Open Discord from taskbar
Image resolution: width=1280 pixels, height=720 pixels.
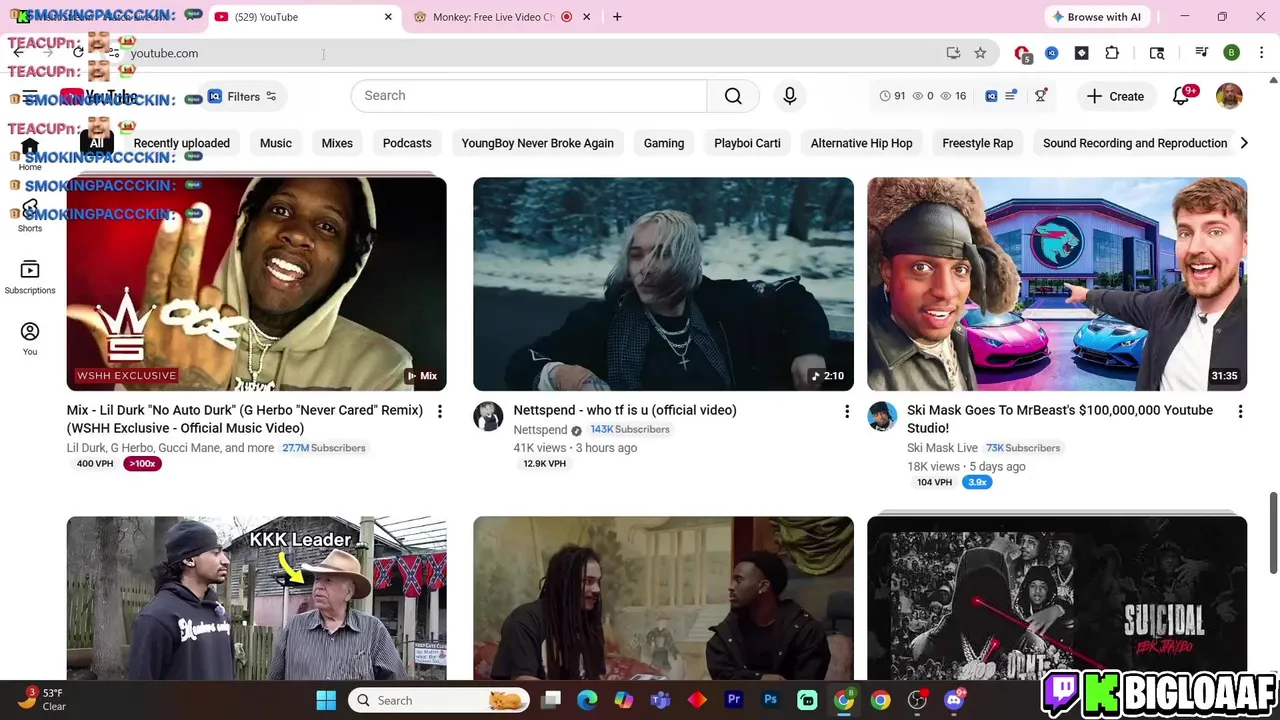[x=954, y=700]
